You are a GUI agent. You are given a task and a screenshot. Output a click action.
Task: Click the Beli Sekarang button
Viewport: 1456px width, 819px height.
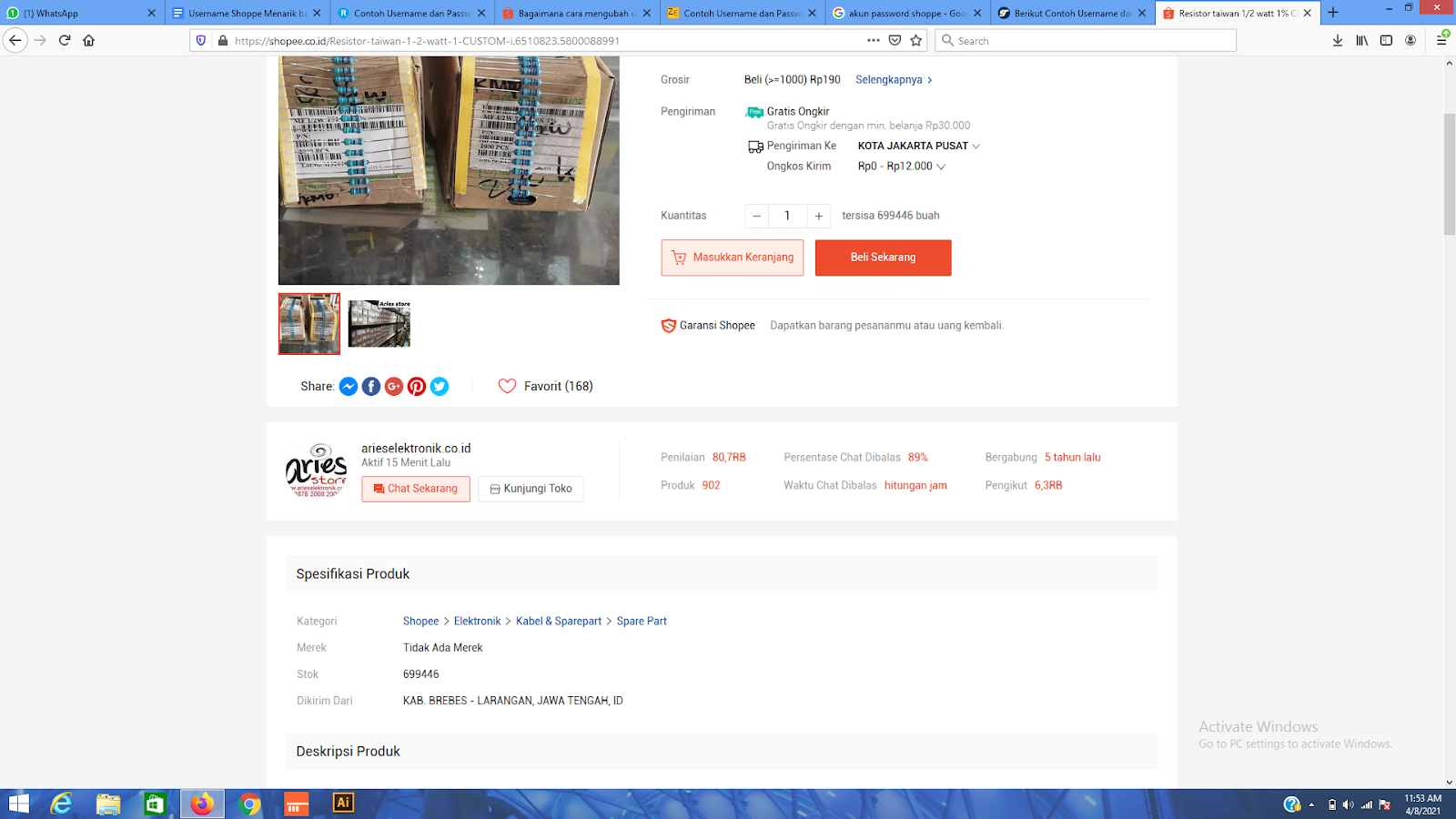(883, 258)
